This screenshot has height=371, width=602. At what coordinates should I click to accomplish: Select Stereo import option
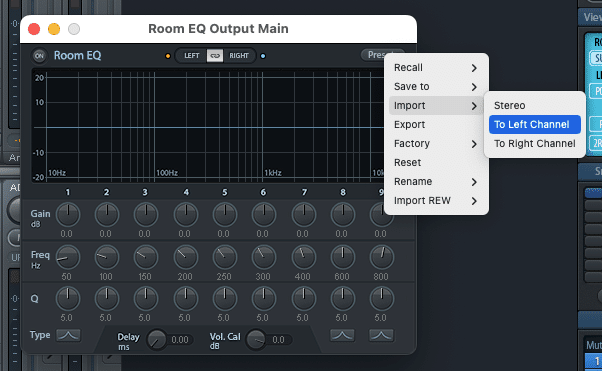coord(535,106)
